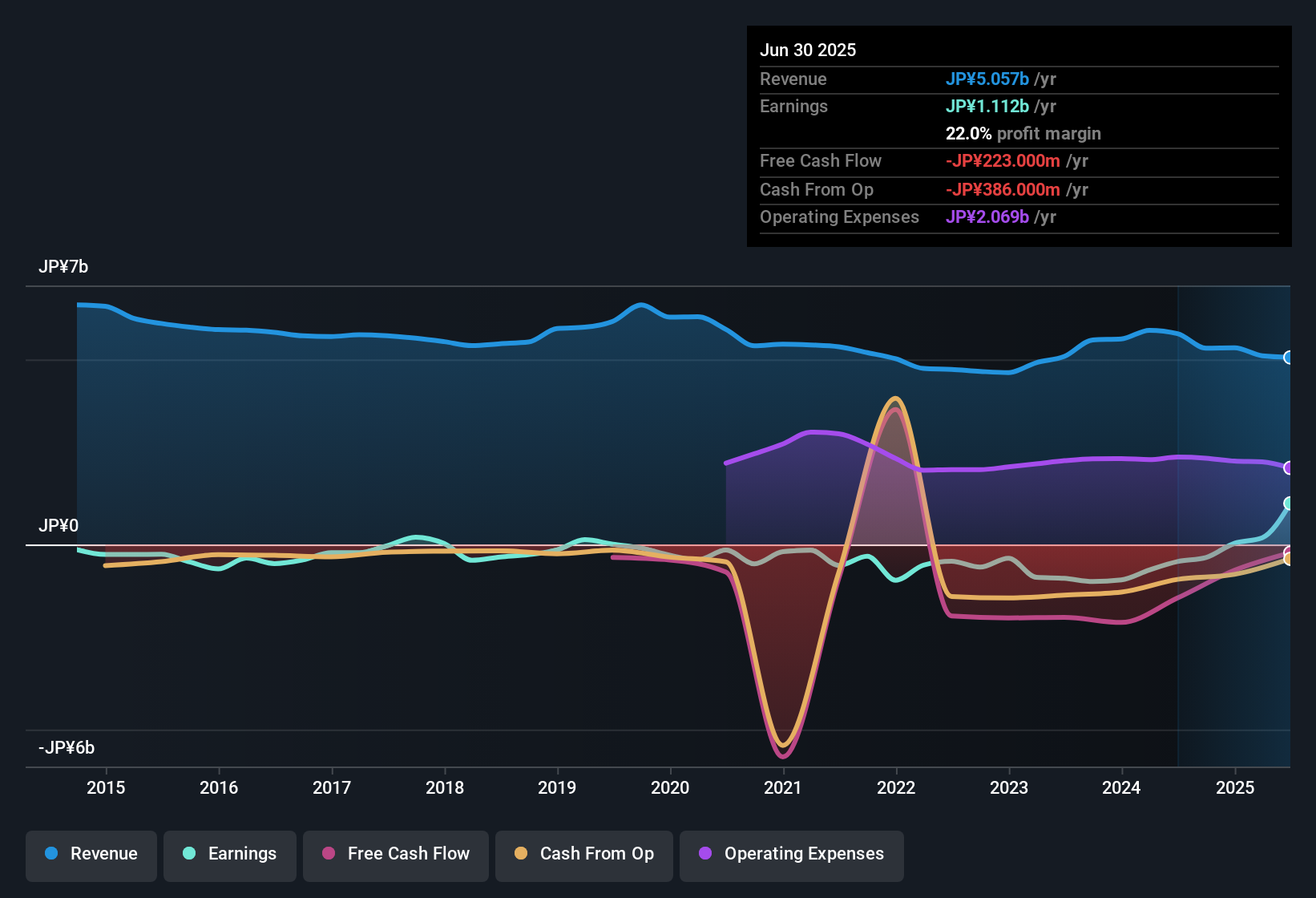Click the Earnings row label in tooltip
1316x898 pixels.
click(793, 107)
